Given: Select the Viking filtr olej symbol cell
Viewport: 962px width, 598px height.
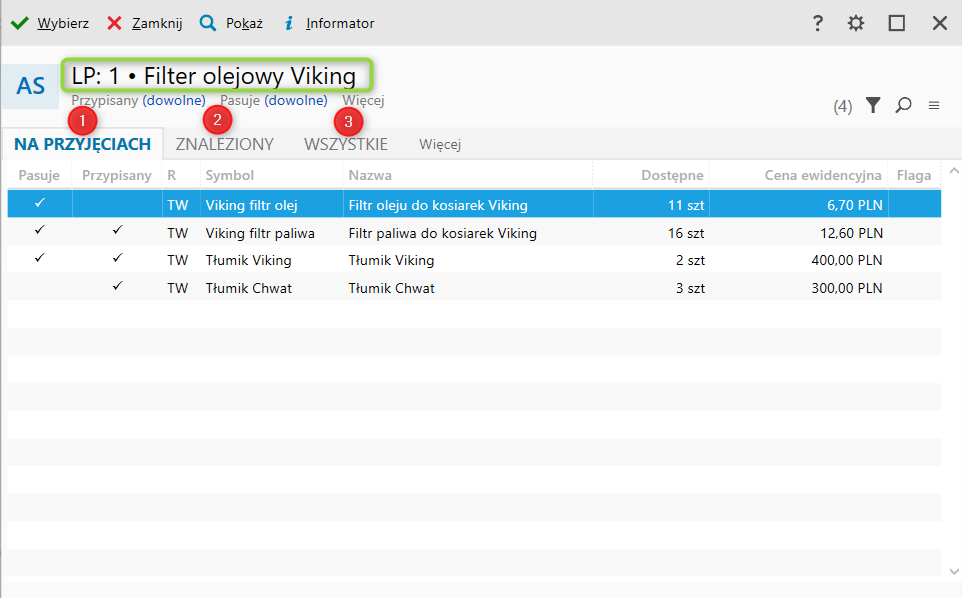Looking at the screenshot, I should pyautogui.click(x=252, y=205).
